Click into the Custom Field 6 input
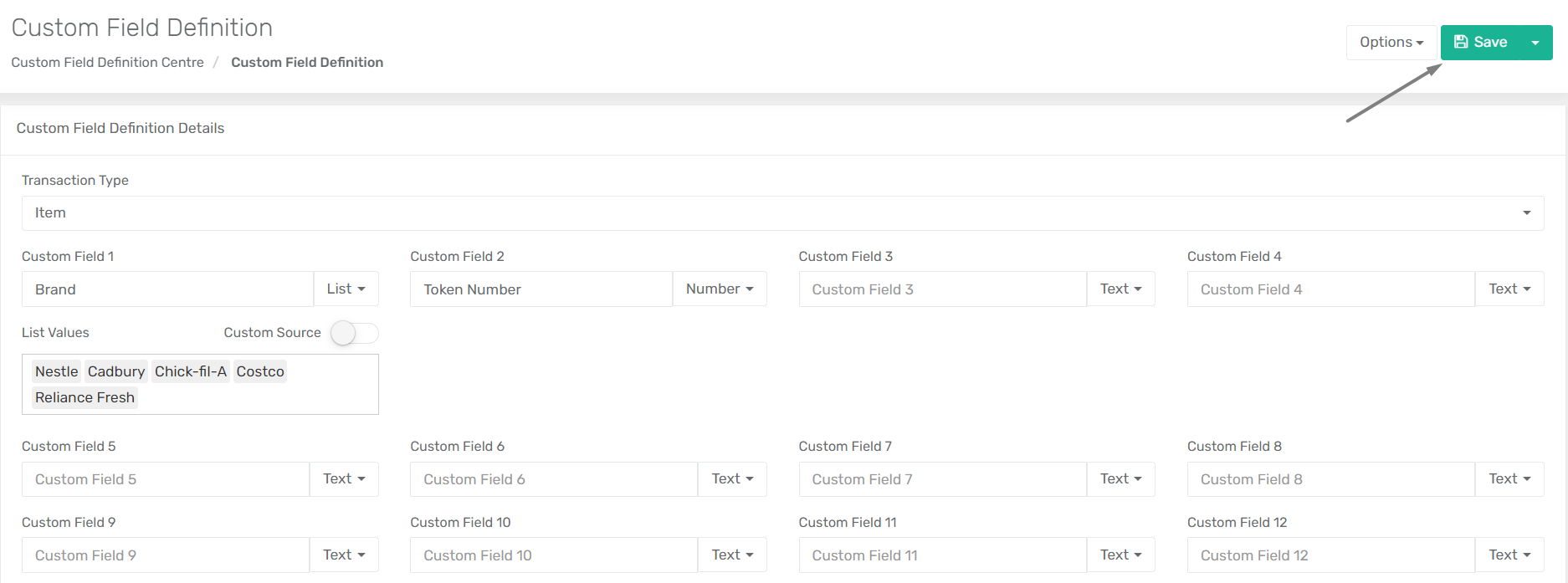Image resolution: width=1568 pixels, height=583 pixels. (x=553, y=479)
